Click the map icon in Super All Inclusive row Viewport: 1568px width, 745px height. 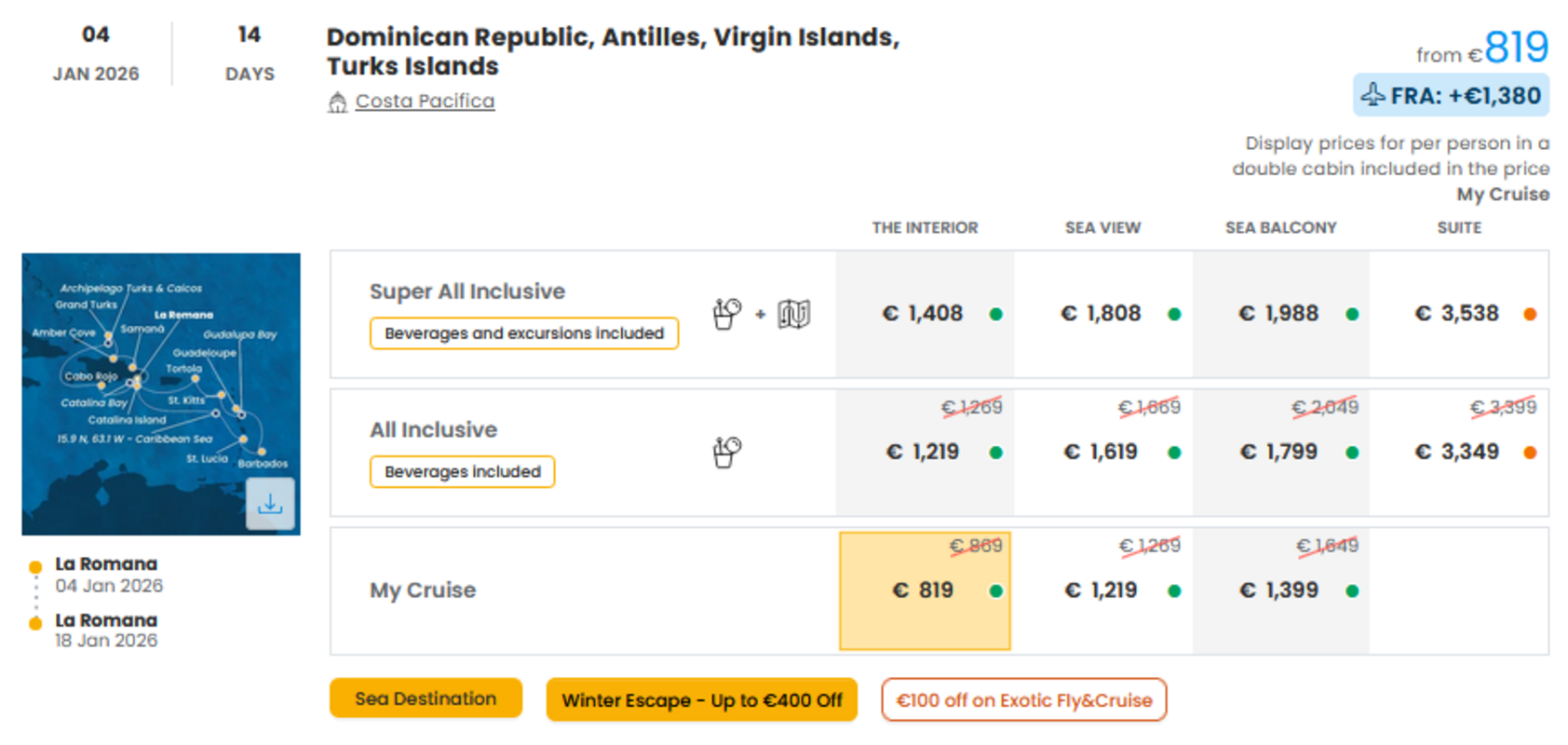[x=794, y=314]
